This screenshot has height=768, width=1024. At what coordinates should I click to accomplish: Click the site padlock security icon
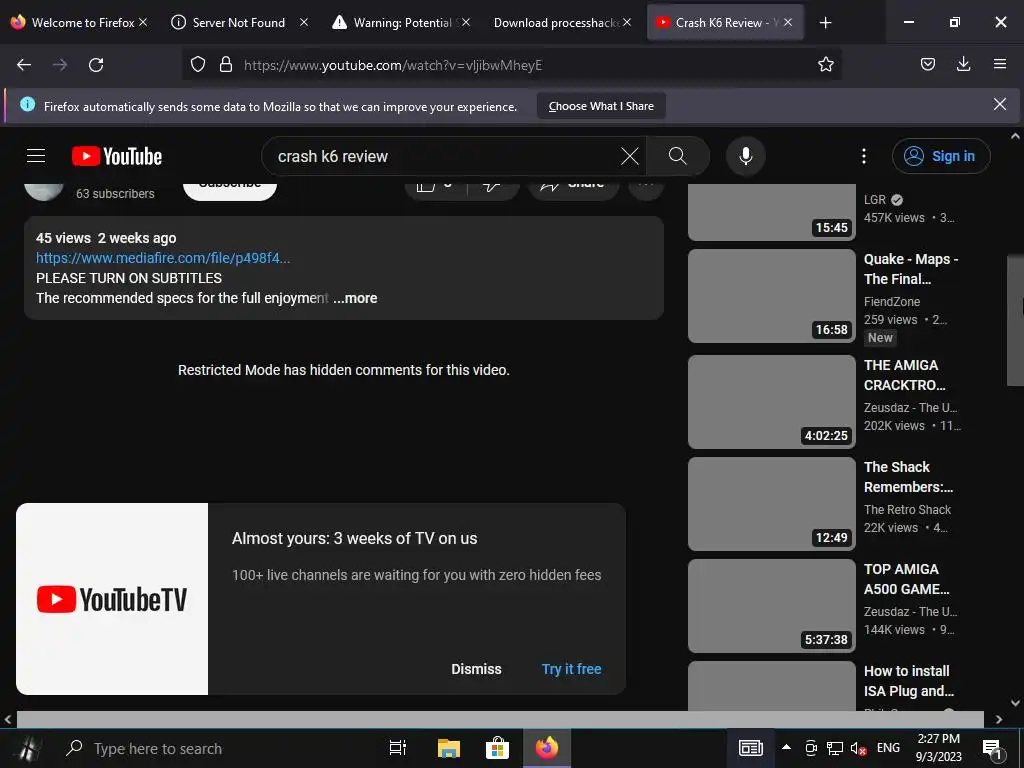click(x=226, y=65)
